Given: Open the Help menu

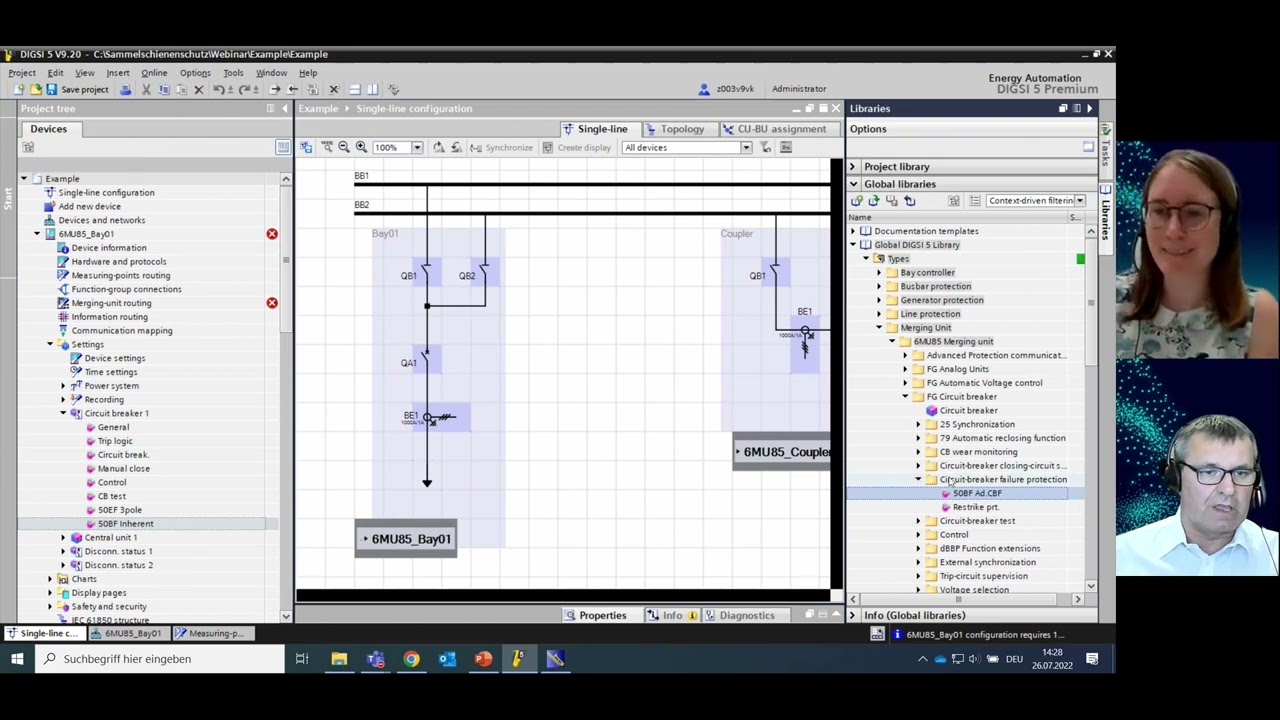Looking at the screenshot, I should pos(308,73).
